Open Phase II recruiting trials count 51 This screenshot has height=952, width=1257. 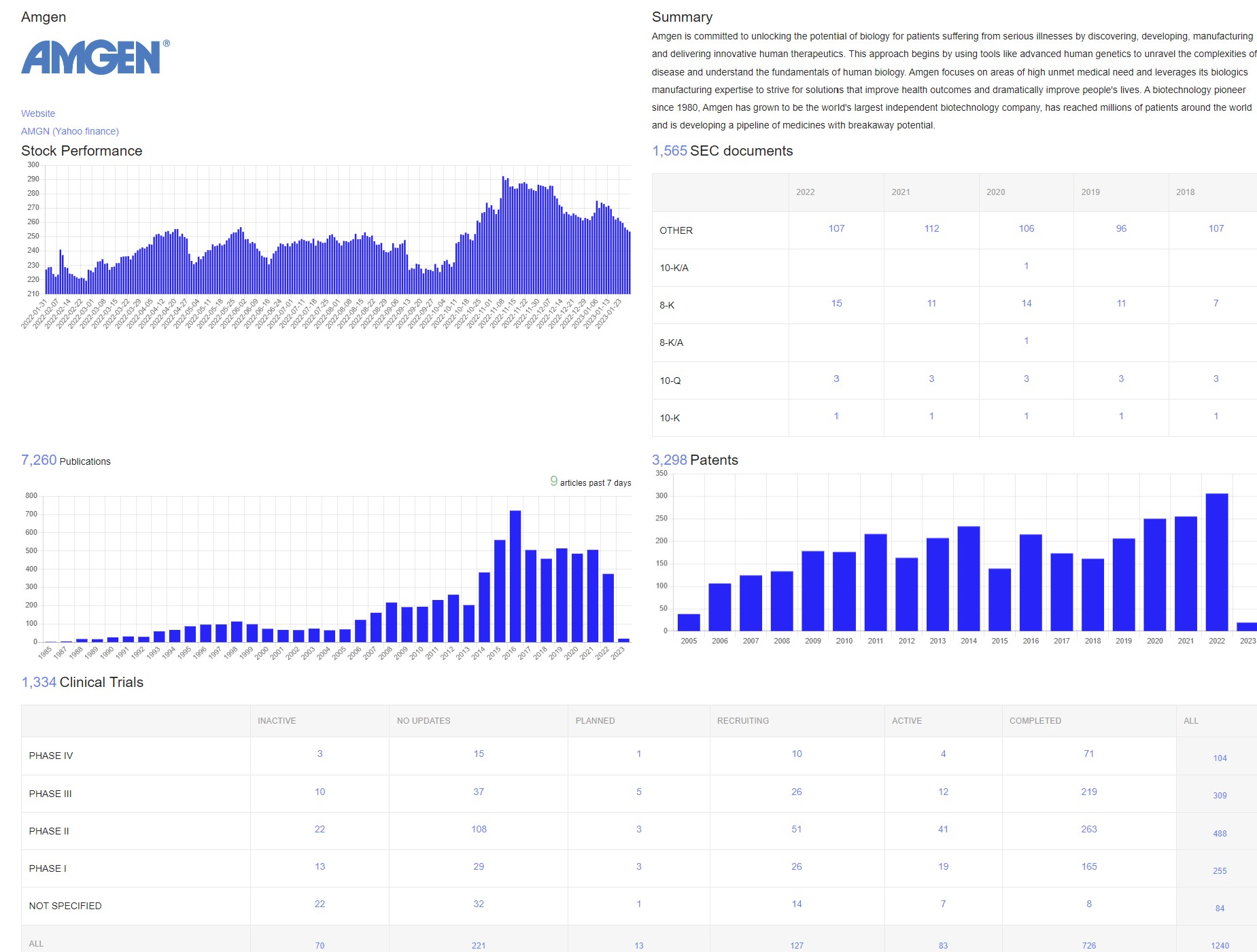tap(797, 829)
